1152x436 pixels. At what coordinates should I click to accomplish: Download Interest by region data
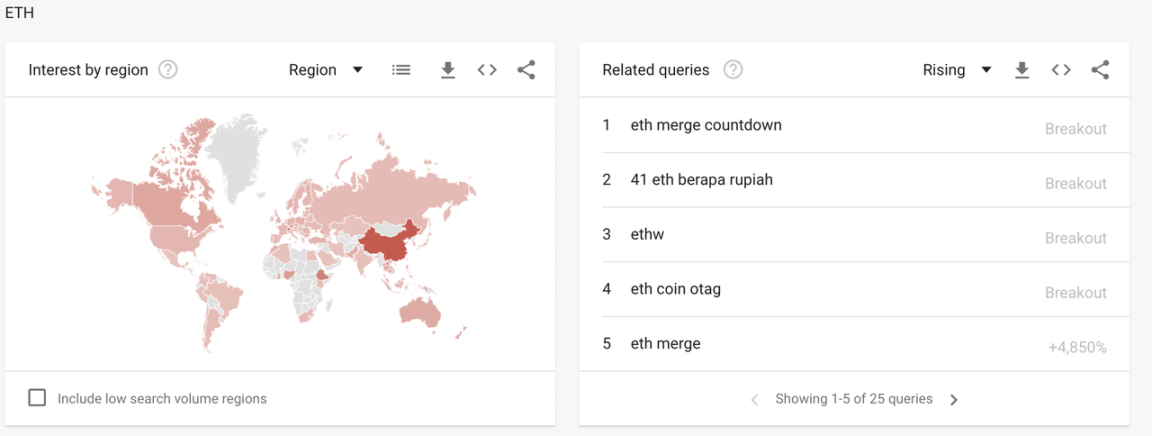tap(448, 70)
